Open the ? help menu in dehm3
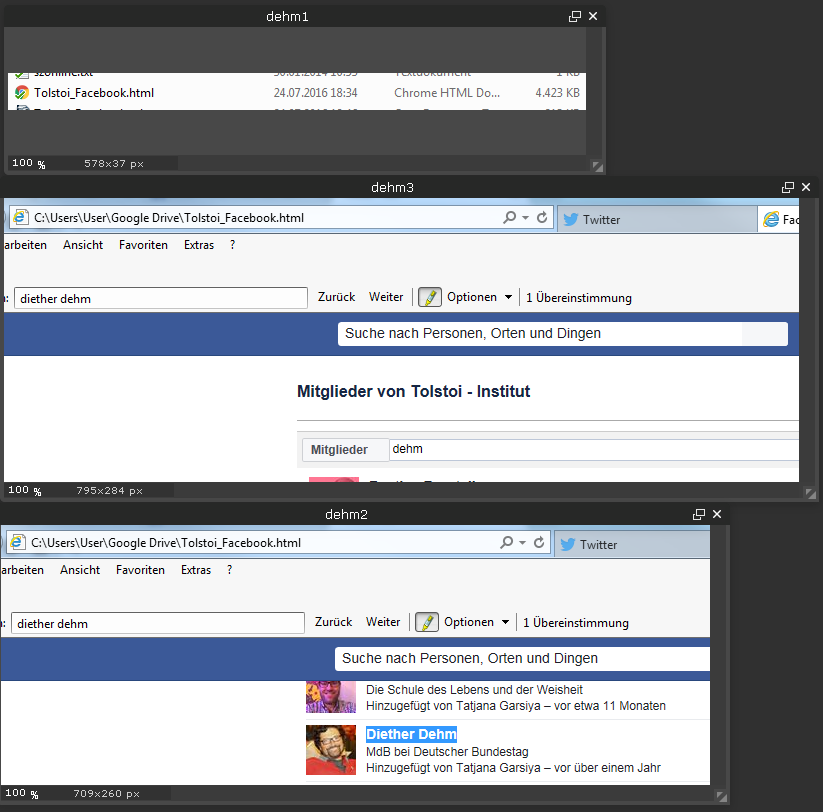Viewport: 823px width, 812px height. point(233,245)
